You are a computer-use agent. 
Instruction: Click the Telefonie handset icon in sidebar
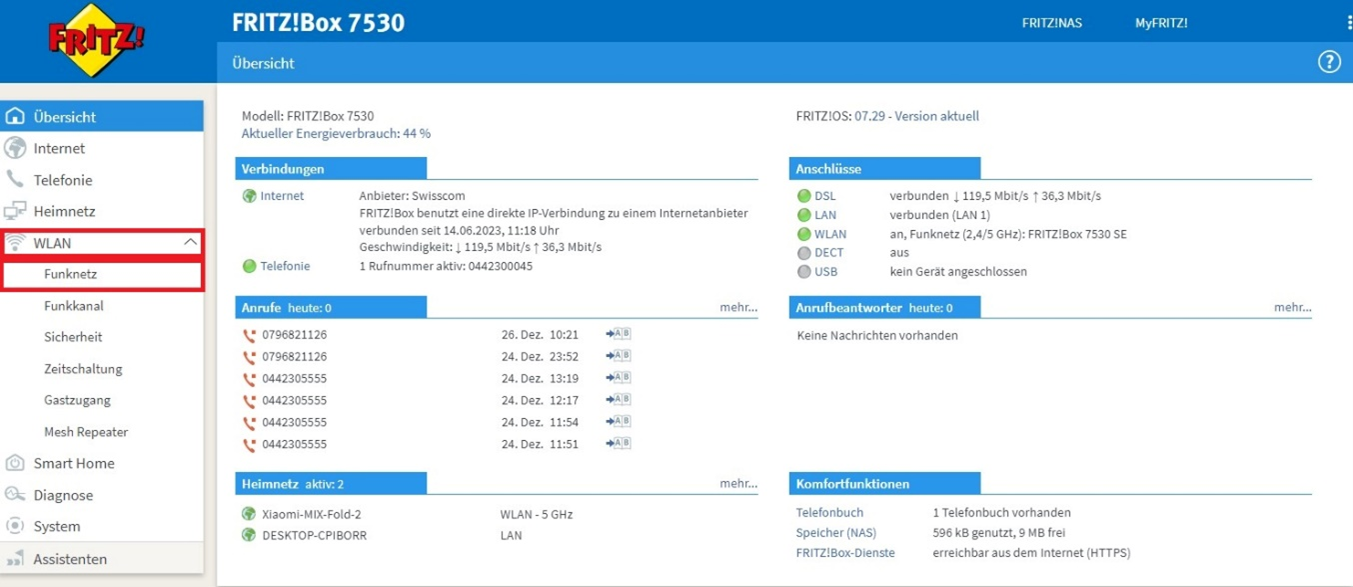click(x=15, y=180)
